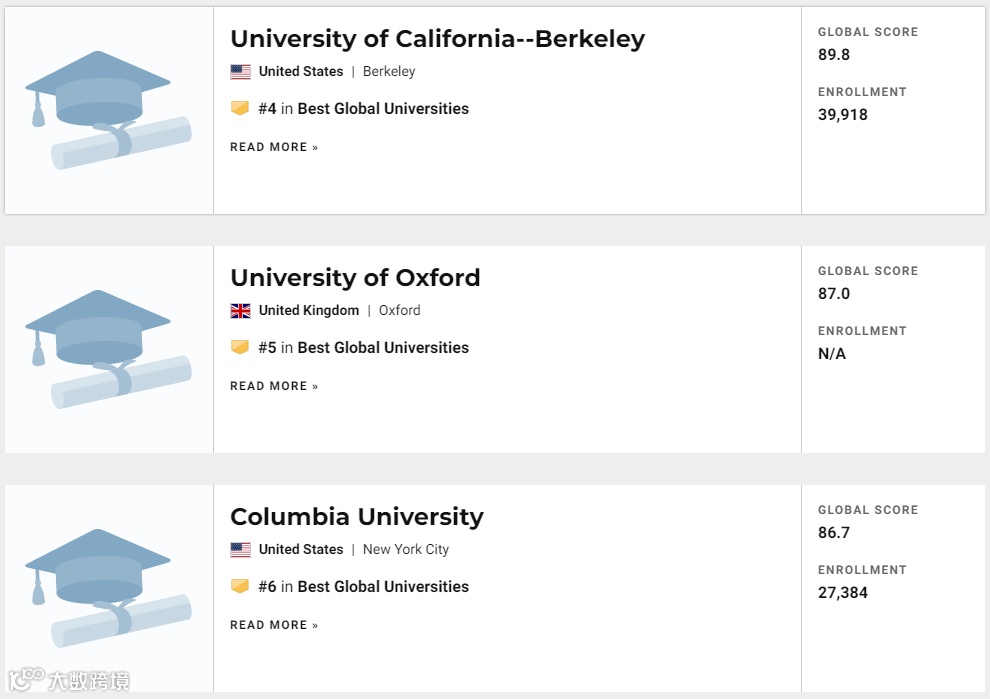The image size is (990, 699).
Task: Click Columbia's enrollment figure 27,384
Action: pyautogui.click(x=843, y=593)
